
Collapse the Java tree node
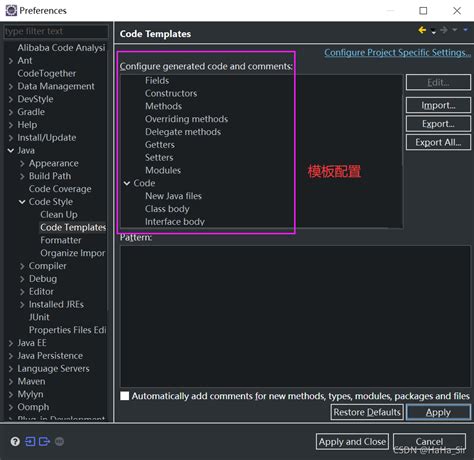[x=11, y=151]
